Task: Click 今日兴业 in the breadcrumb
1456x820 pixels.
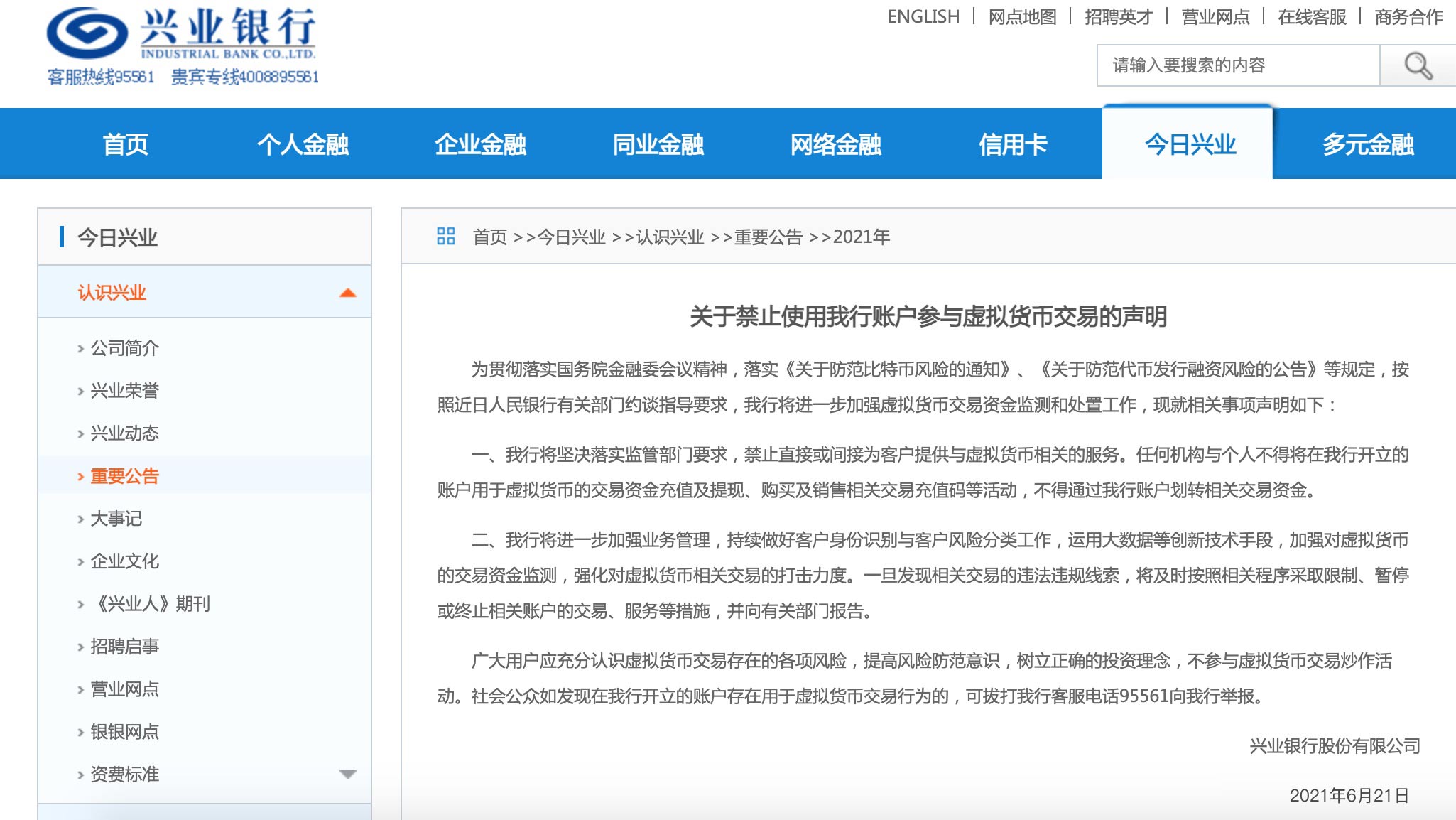Action: click(x=571, y=237)
